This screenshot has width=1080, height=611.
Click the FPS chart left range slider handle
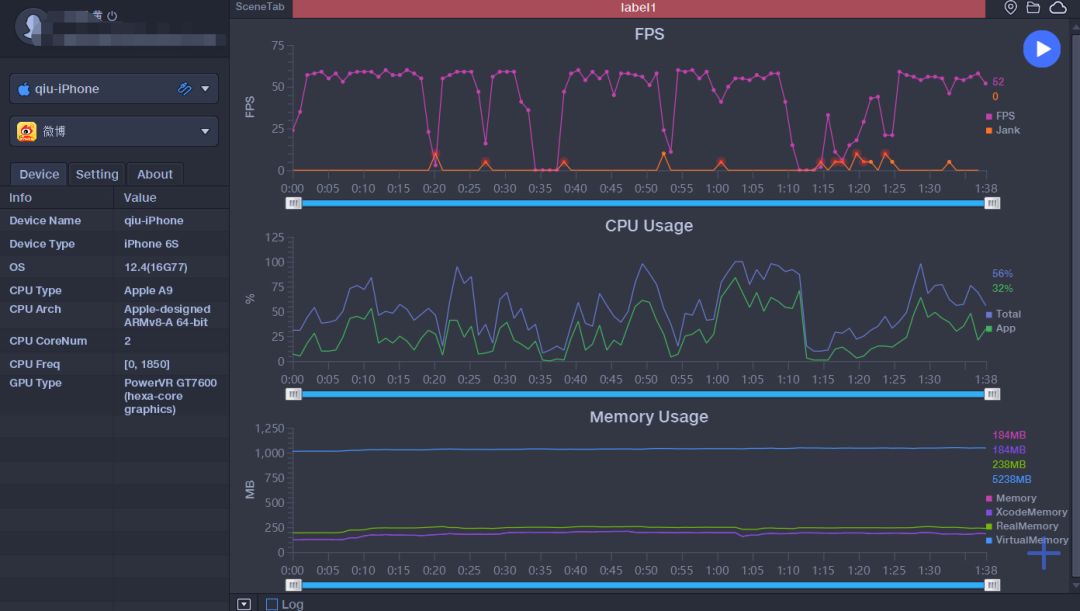pyautogui.click(x=293, y=203)
